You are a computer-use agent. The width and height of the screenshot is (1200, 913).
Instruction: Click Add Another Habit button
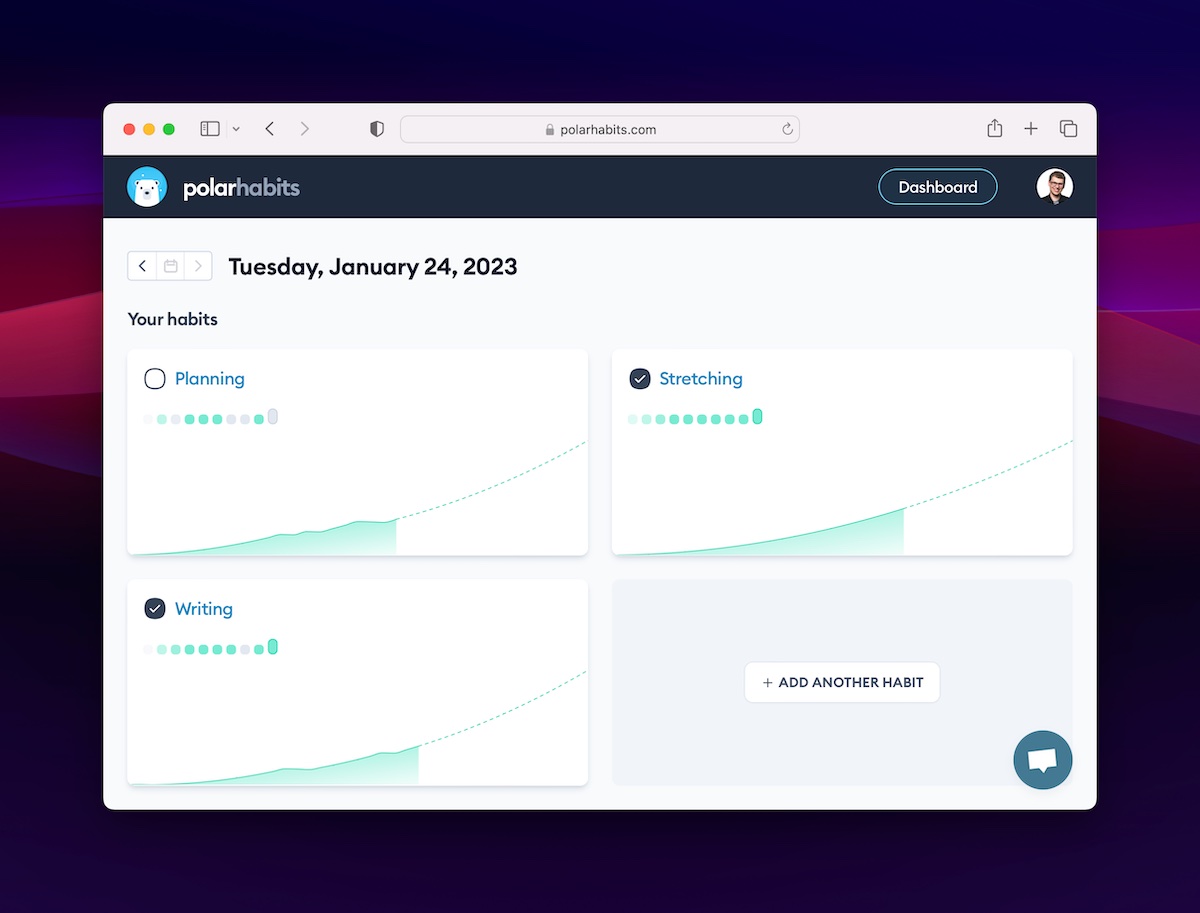pyautogui.click(x=842, y=682)
